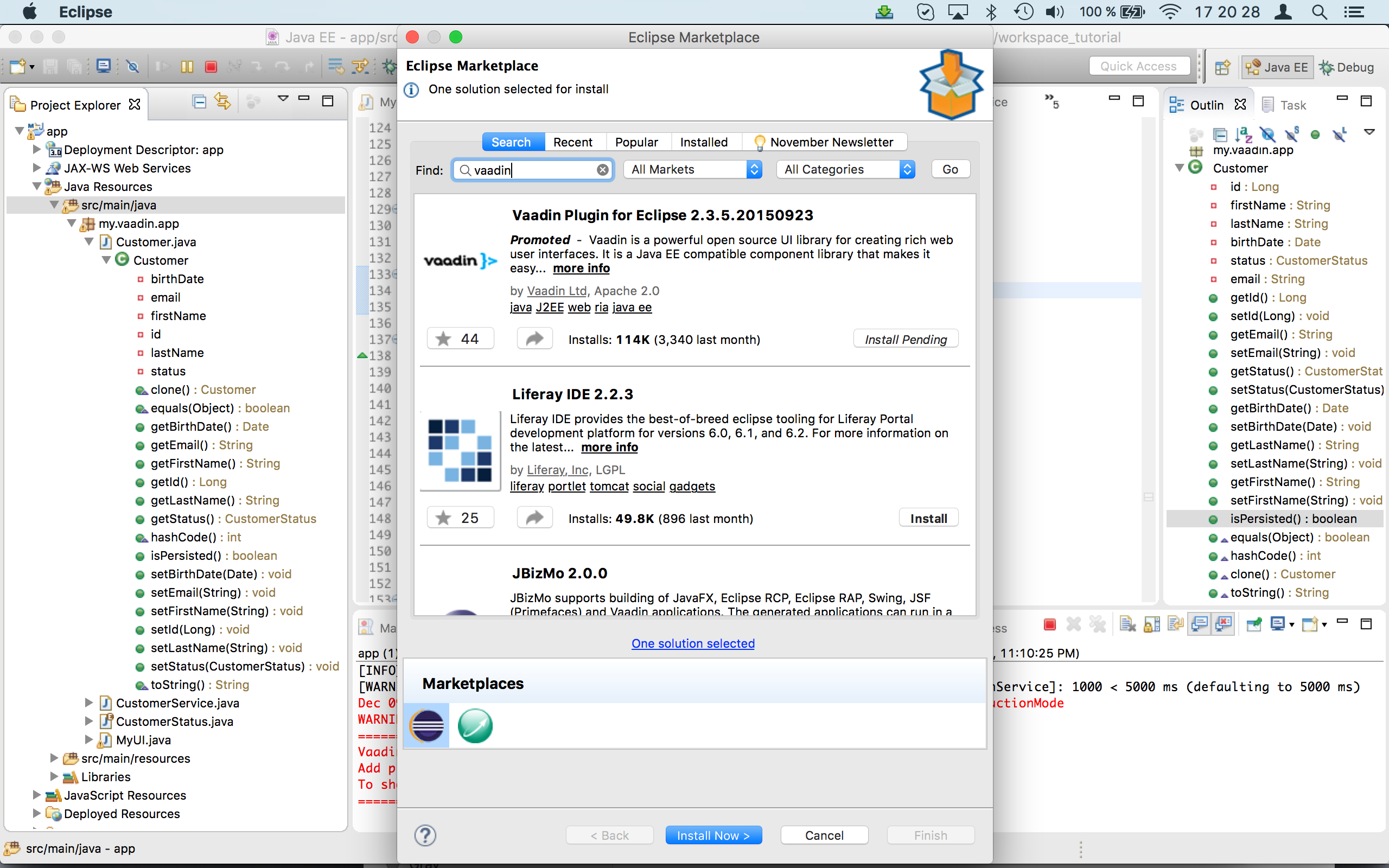The height and width of the screenshot is (868, 1389).
Task: Collapse All in Outline view
Action: (x=1220, y=135)
